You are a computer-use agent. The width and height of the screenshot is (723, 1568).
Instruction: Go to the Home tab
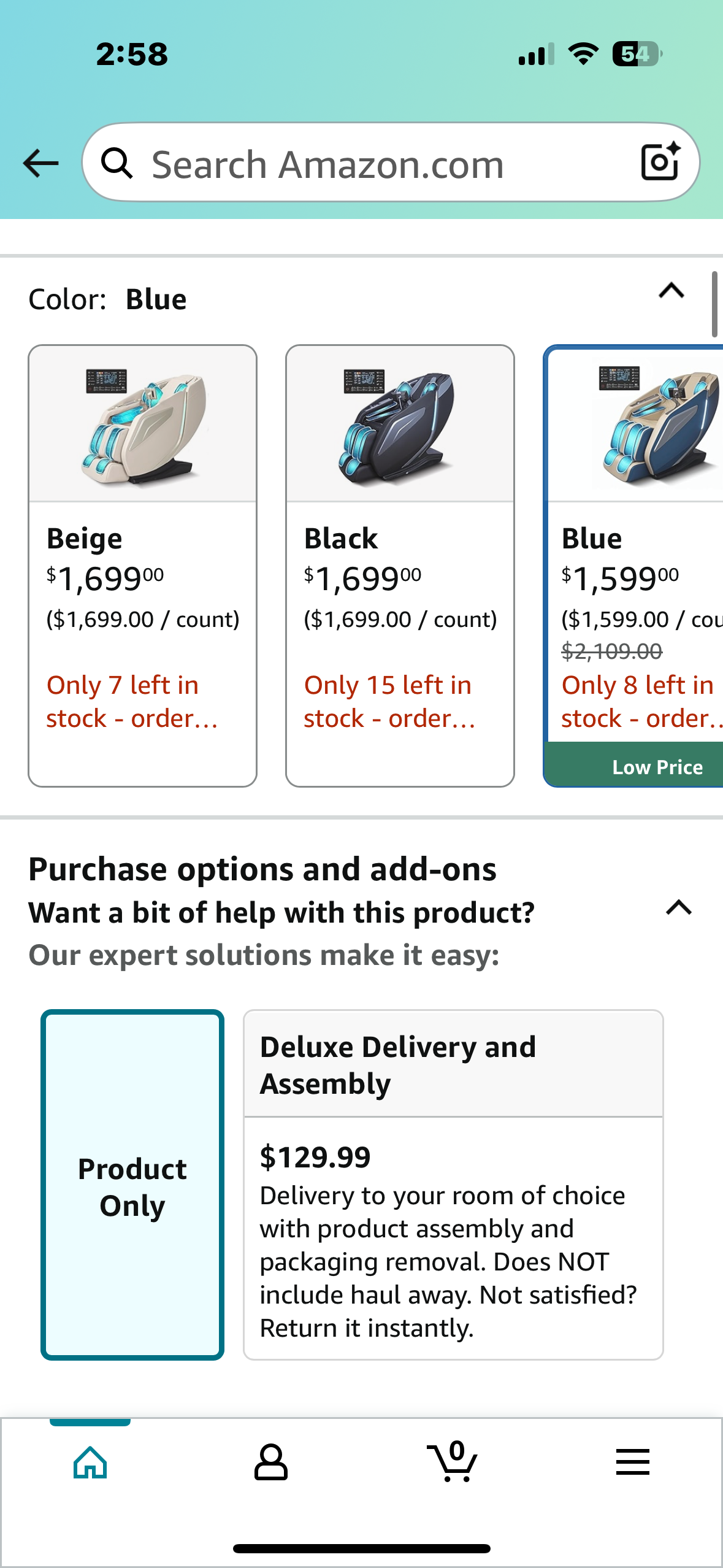90,1462
